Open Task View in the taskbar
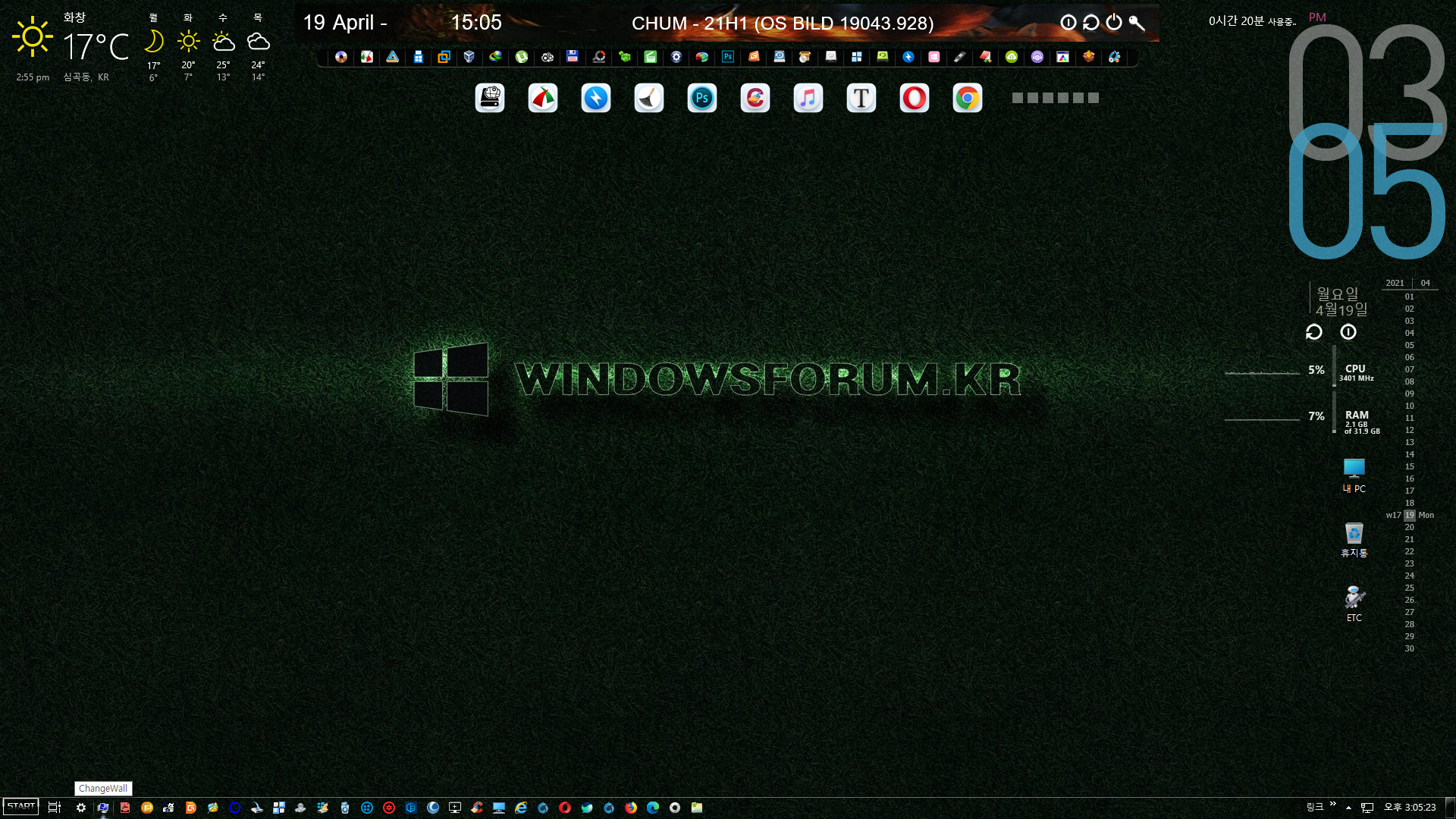The image size is (1456, 819). [x=55, y=808]
